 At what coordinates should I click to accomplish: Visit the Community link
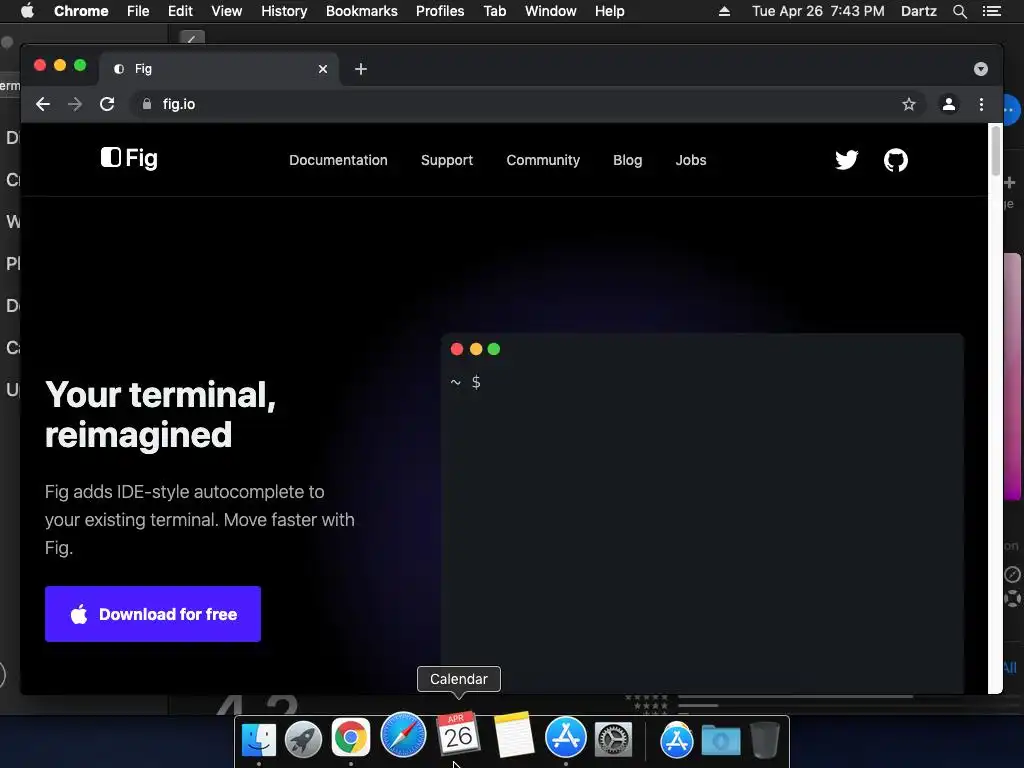[543, 160]
